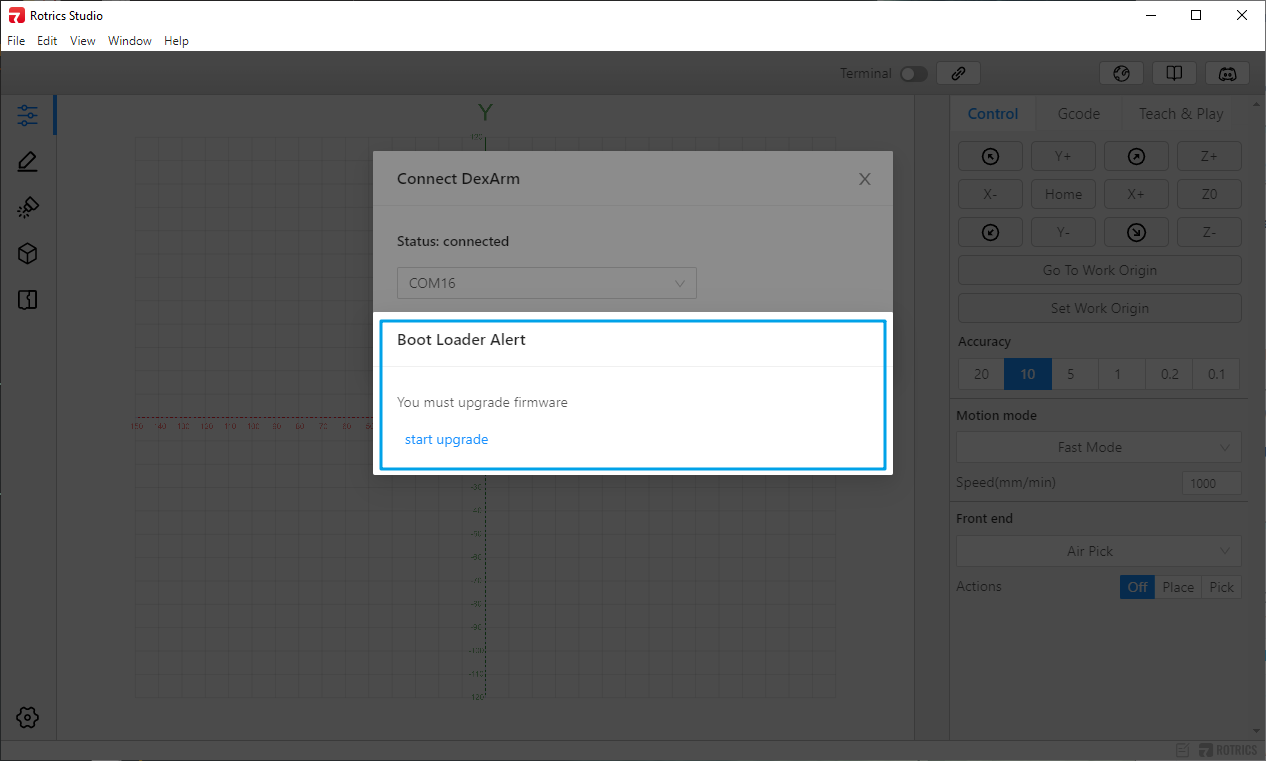Jog diagonally with the up-right arrow
This screenshot has width=1266, height=761.
(x=1136, y=156)
